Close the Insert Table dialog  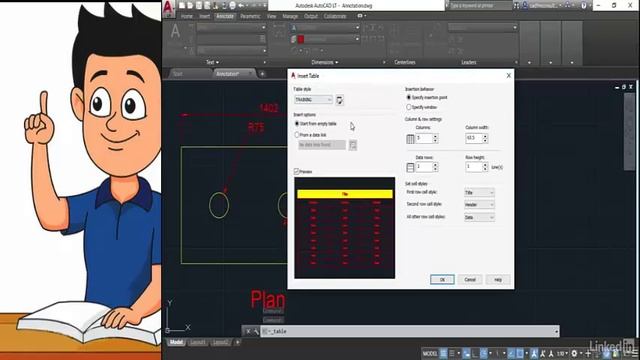point(509,76)
